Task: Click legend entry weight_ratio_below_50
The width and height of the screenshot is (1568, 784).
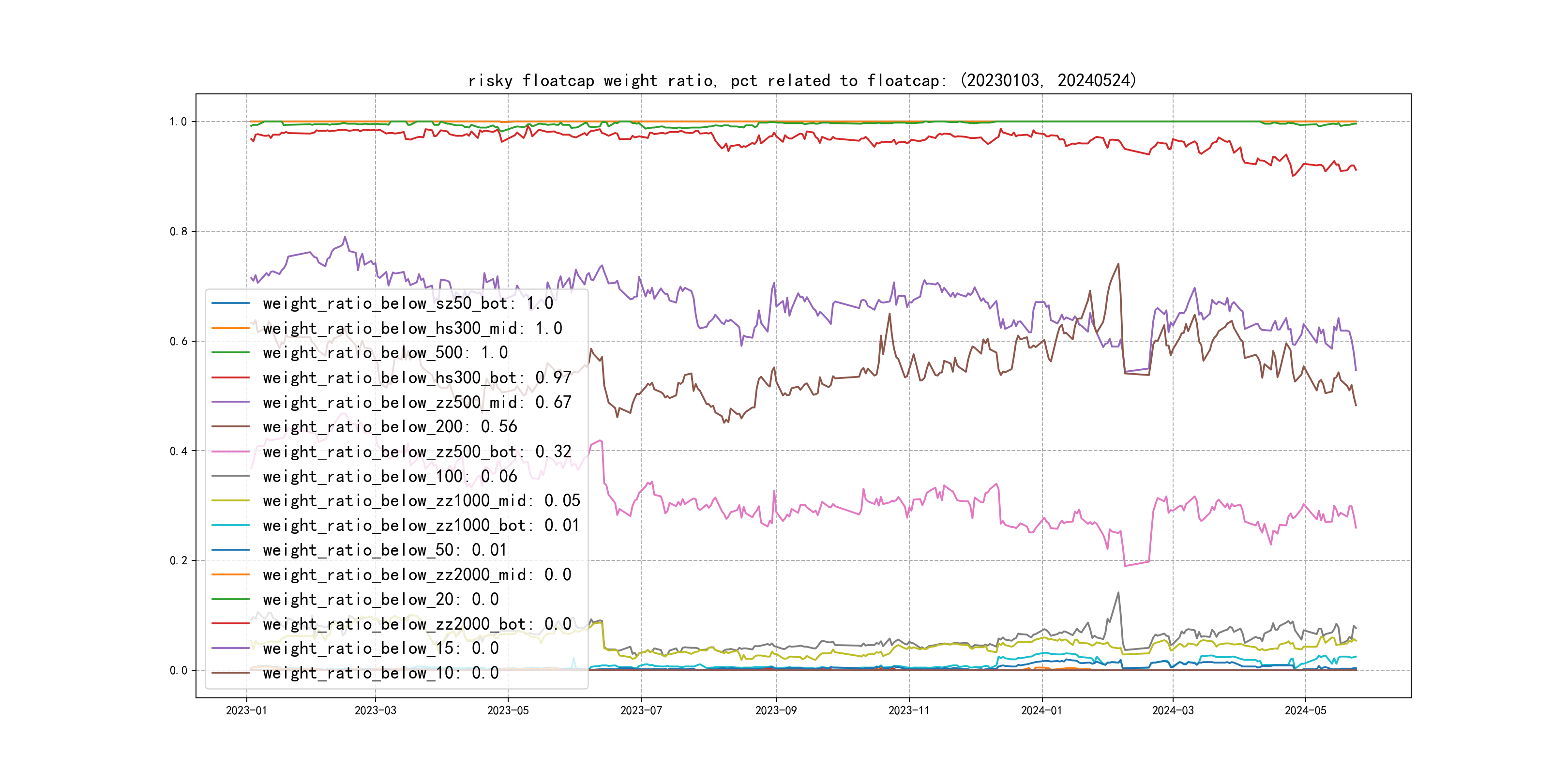Action: 385,550
